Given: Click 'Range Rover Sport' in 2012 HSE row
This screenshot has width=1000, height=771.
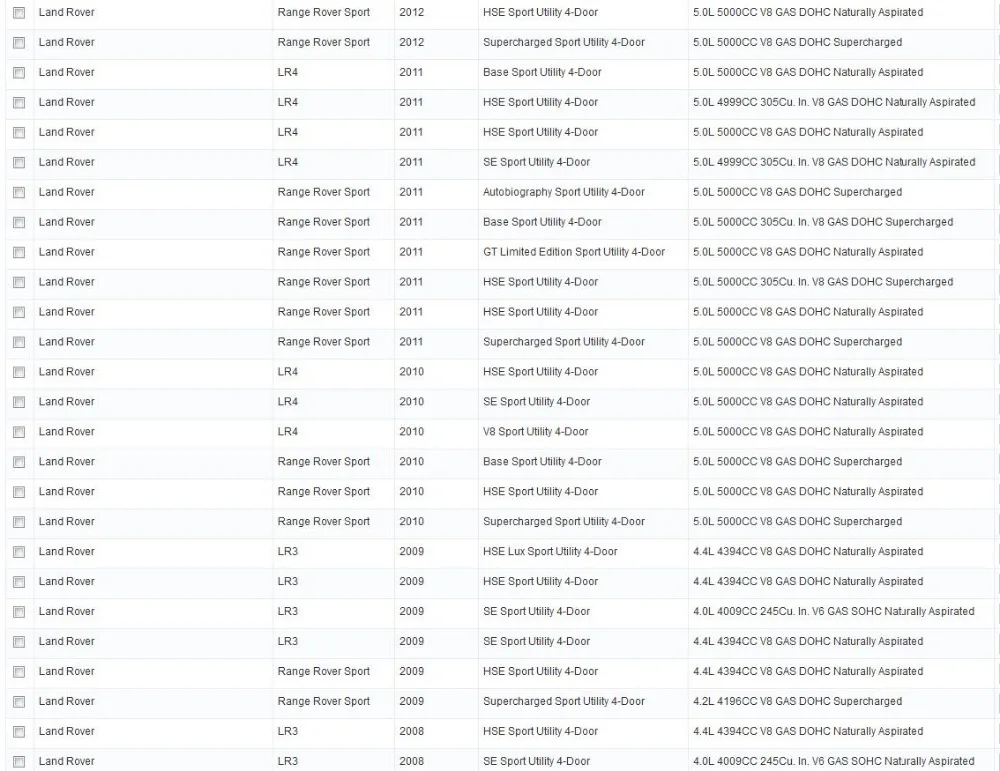Looking at the screenshot, I should [323, 12].
